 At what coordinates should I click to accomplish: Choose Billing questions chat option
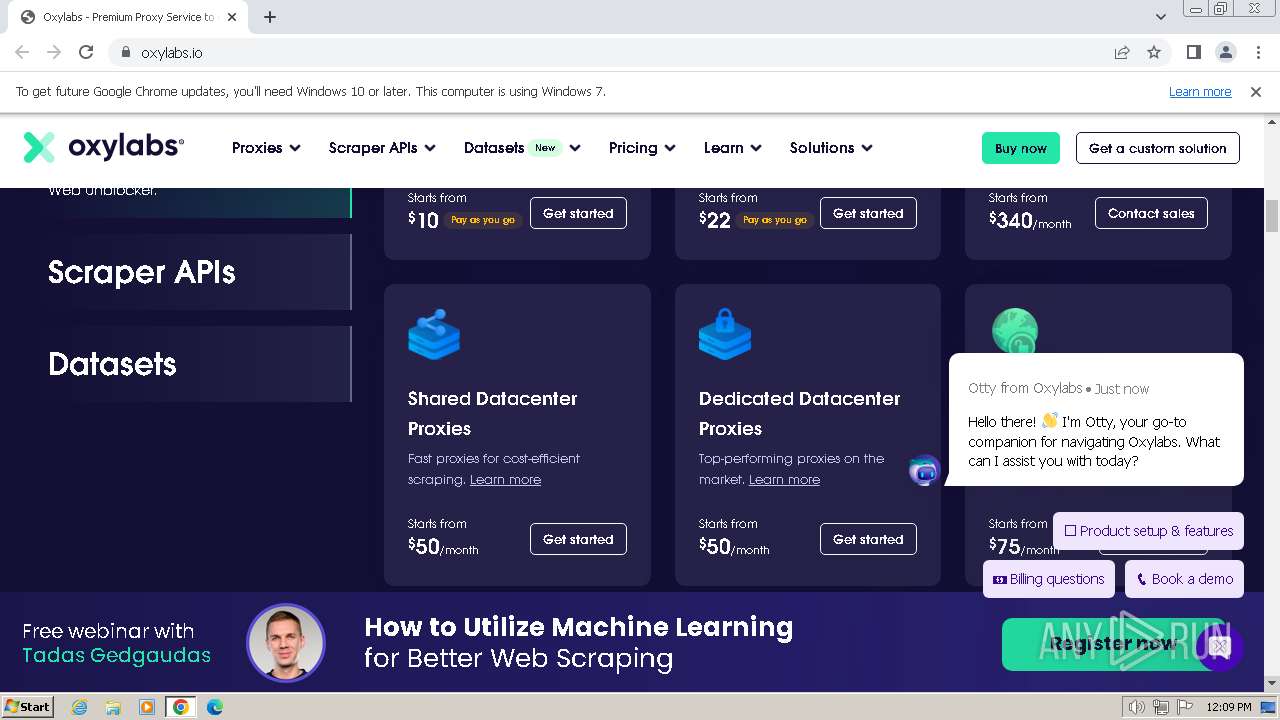point(1048,579)
